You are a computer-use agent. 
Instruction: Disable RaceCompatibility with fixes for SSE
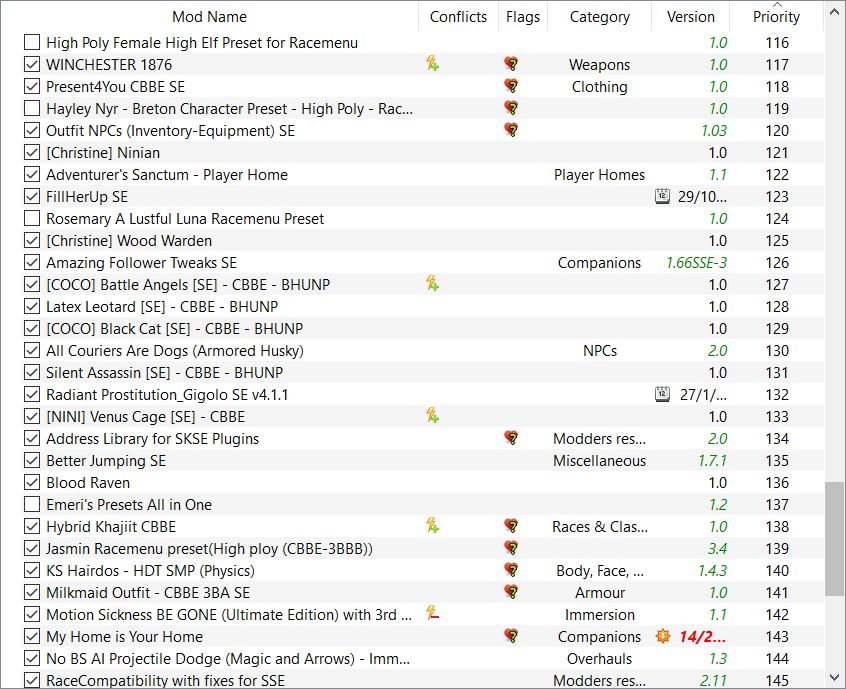pos(32,680)
